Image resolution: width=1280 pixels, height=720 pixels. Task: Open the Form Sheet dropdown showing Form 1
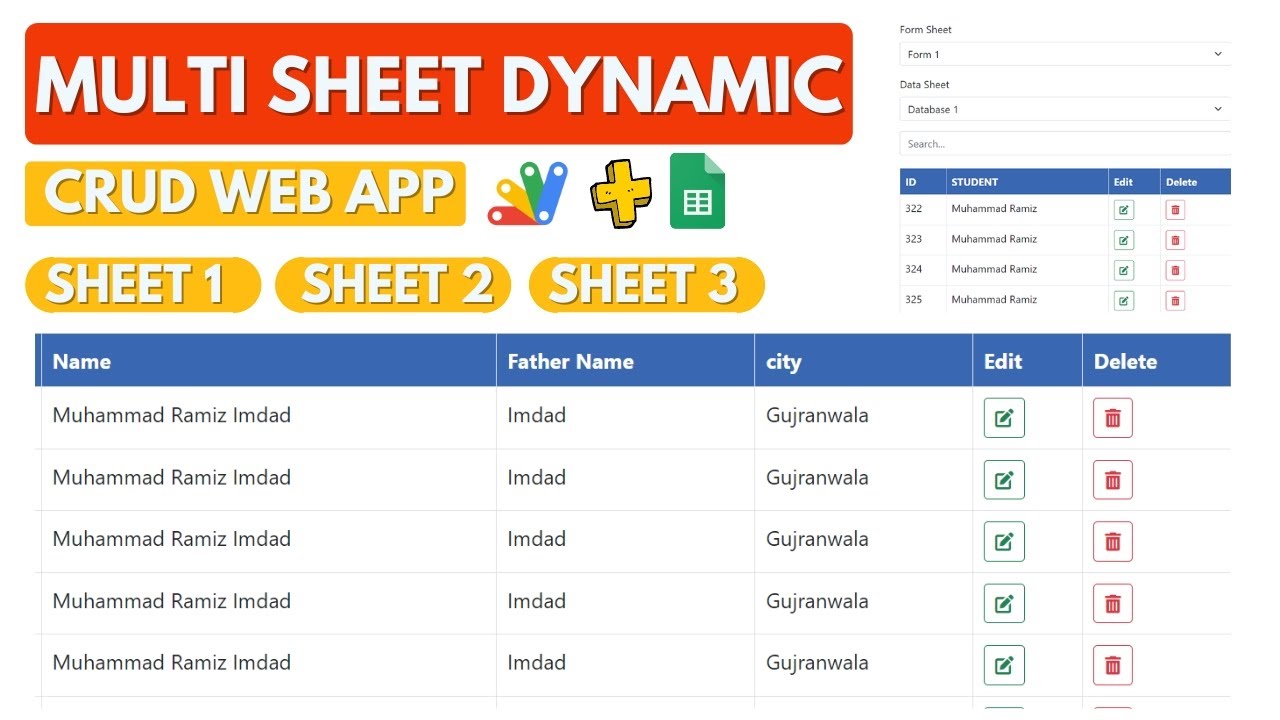[1065, 54]
